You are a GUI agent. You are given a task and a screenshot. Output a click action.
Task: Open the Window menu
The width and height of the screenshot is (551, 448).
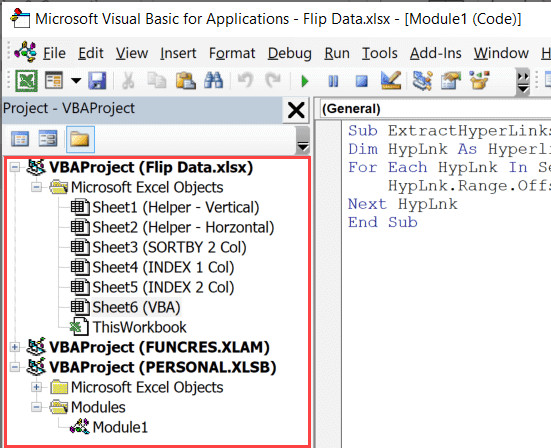click(501, 53)
